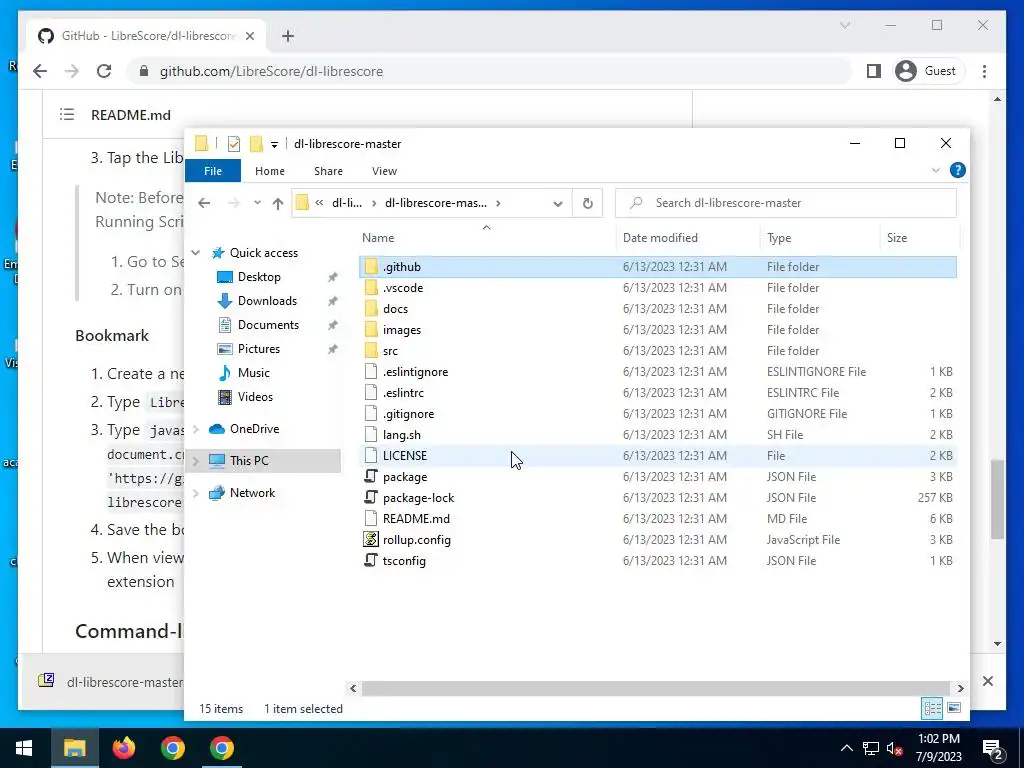Go back in Chrome browser
This screenshot has width=1024, height=768.
point(40,71)
